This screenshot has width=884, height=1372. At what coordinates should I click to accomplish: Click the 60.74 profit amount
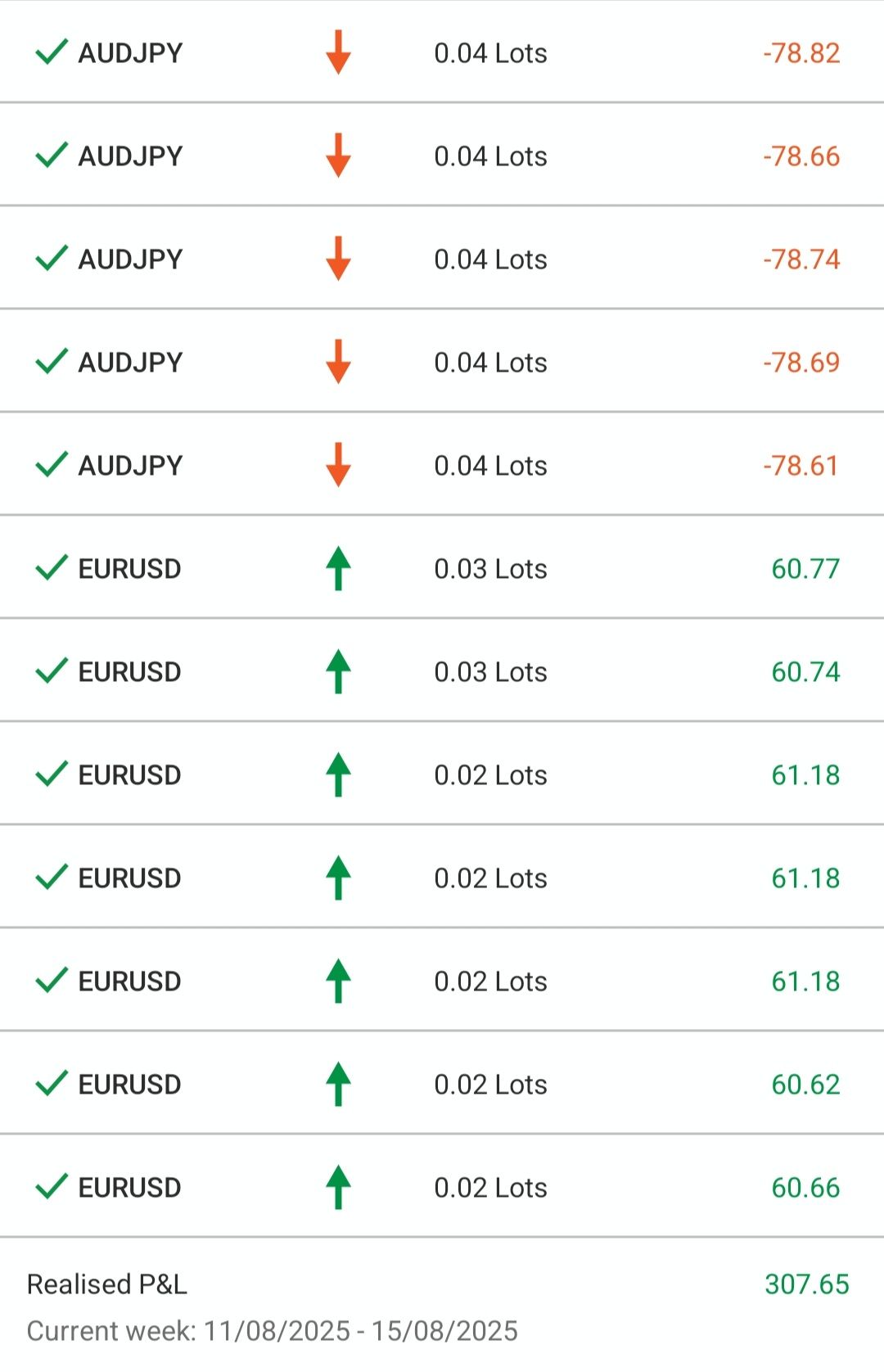point(805,671)
